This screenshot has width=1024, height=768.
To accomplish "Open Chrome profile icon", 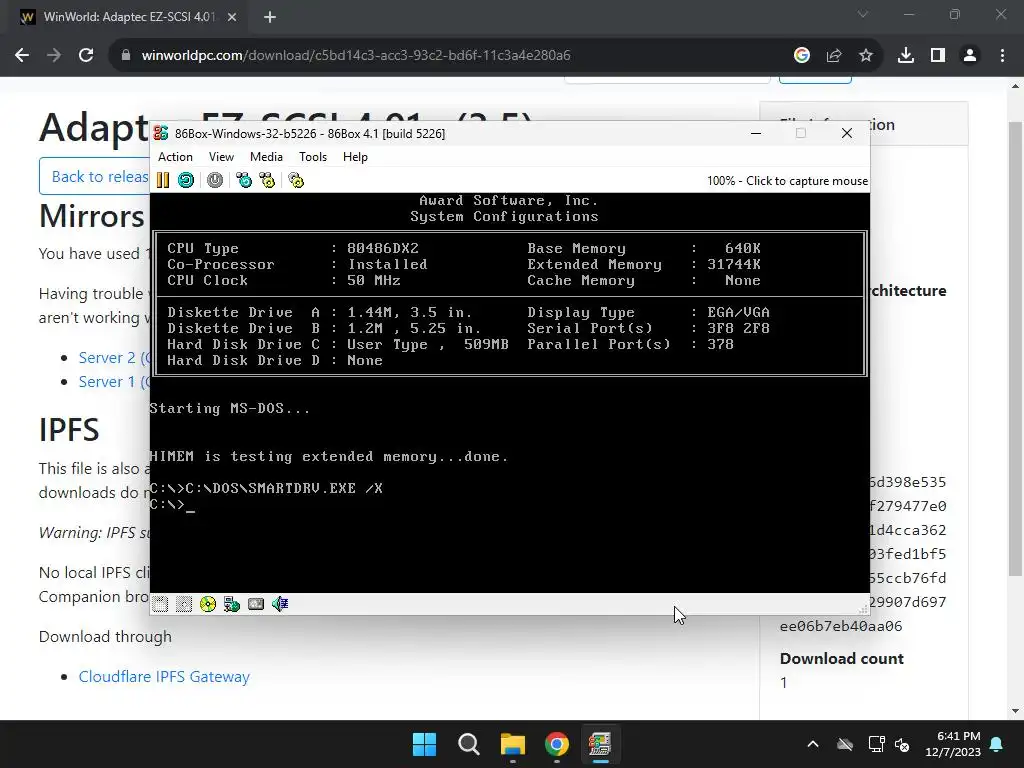I will 970,56.
